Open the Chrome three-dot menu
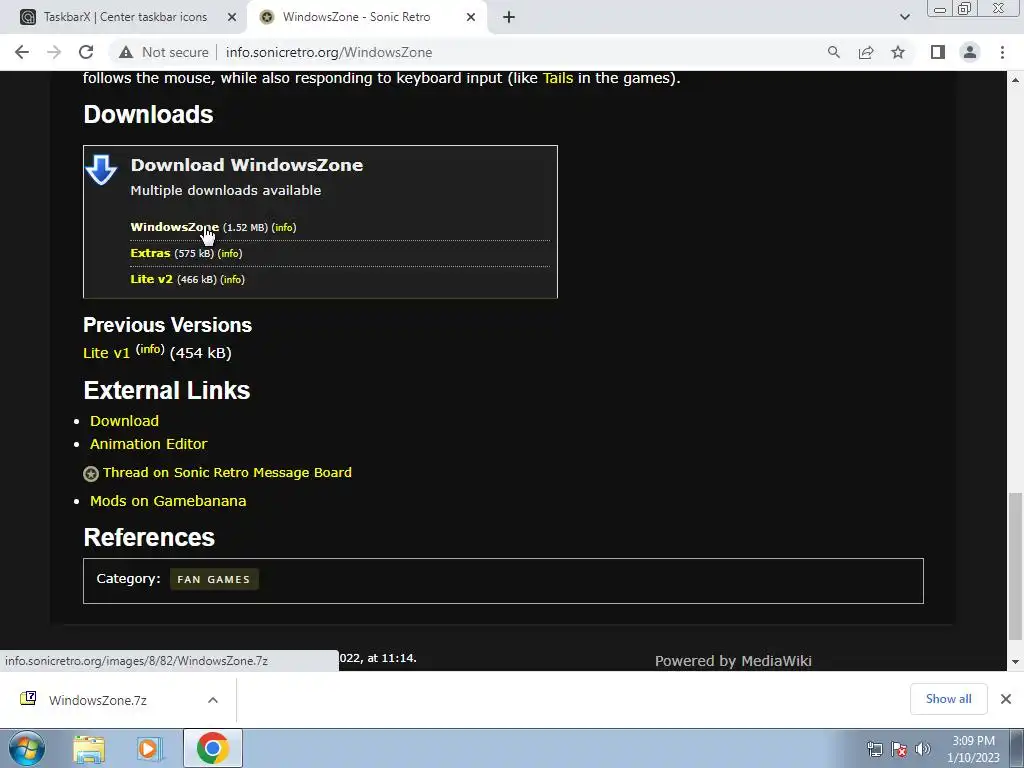Image resolution: width=1024 pixels, height=768 pixels. [x=1002, y=52]
